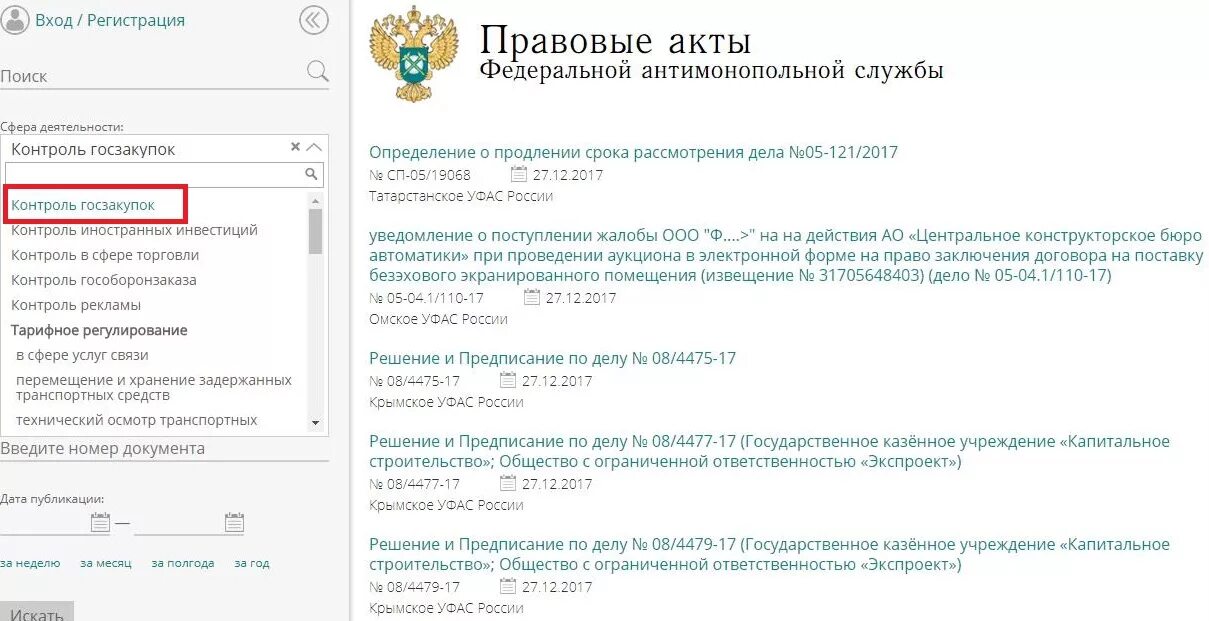1209x621 pixels.
Task: Open the Определение о продлении срока document link
Action: pos(633,152)
